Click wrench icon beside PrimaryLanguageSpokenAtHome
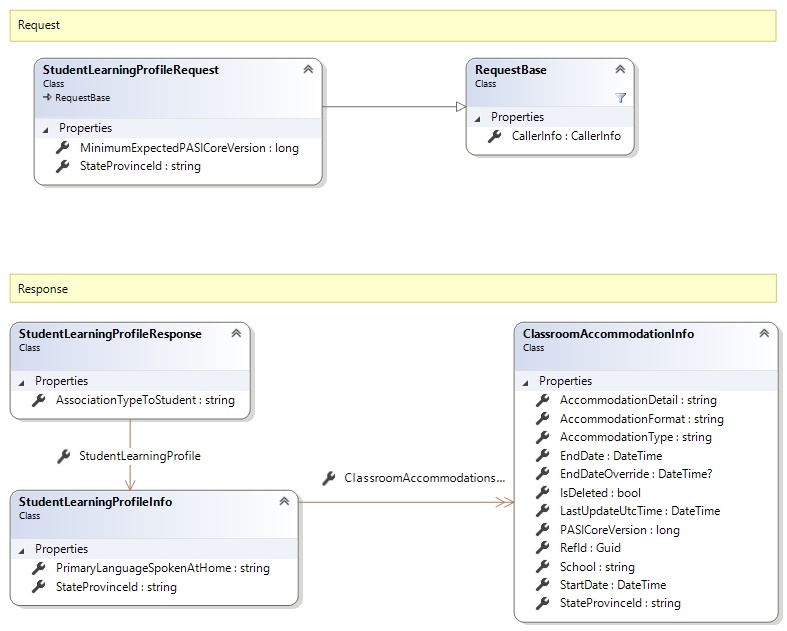This screenshot has height=631, width=787. (39, 568)
